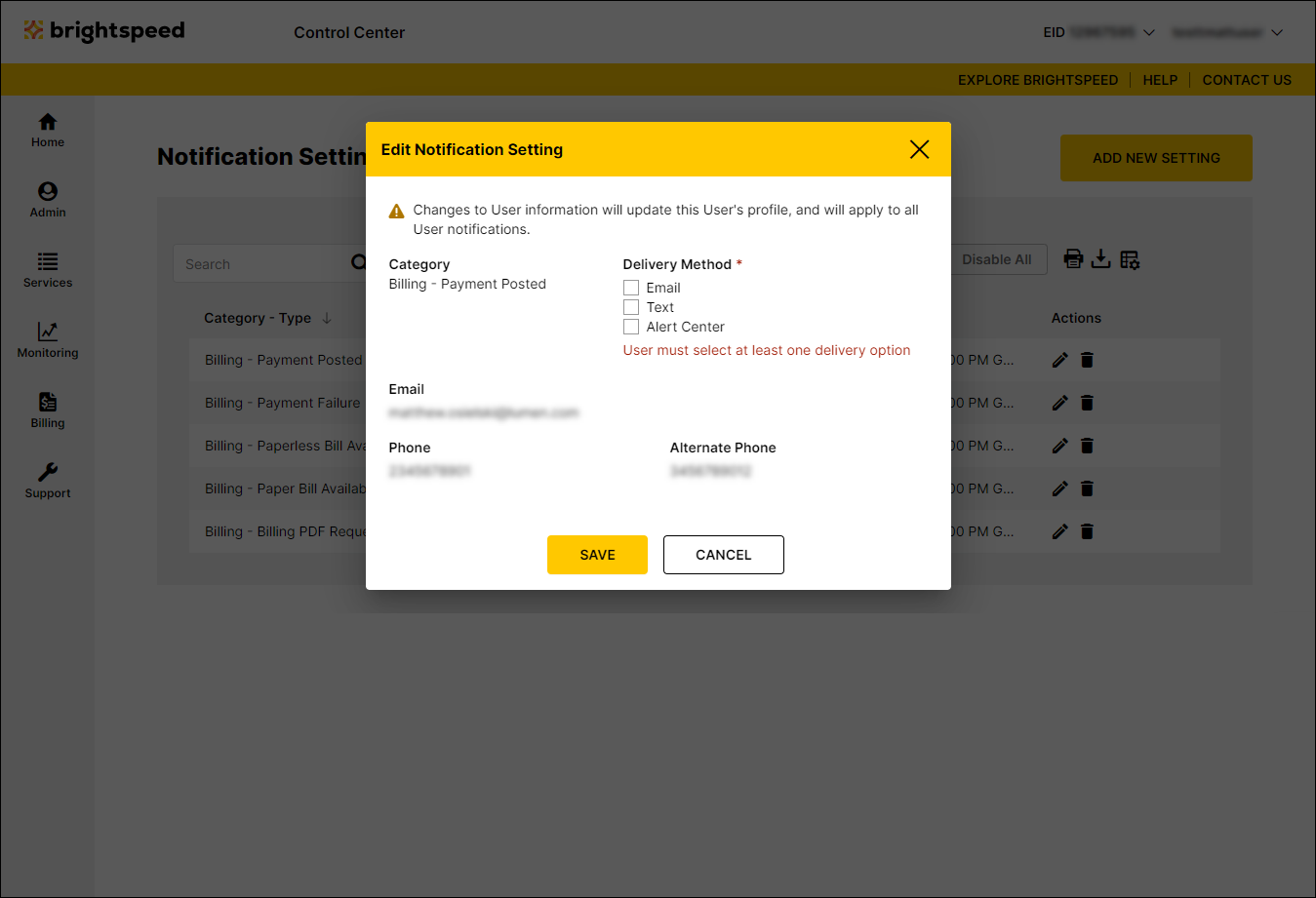Click Billing - Payment Failure row text
The image size is (1316, 898).
tap(283, 403)
